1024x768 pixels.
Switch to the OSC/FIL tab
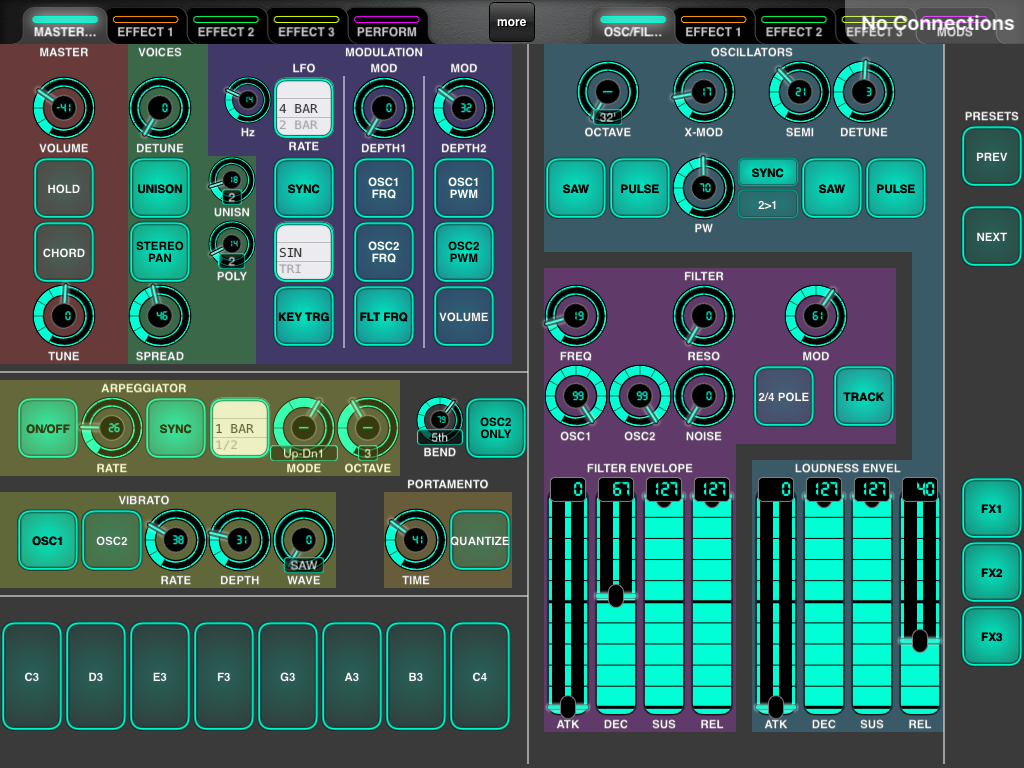tap(633, 26)
